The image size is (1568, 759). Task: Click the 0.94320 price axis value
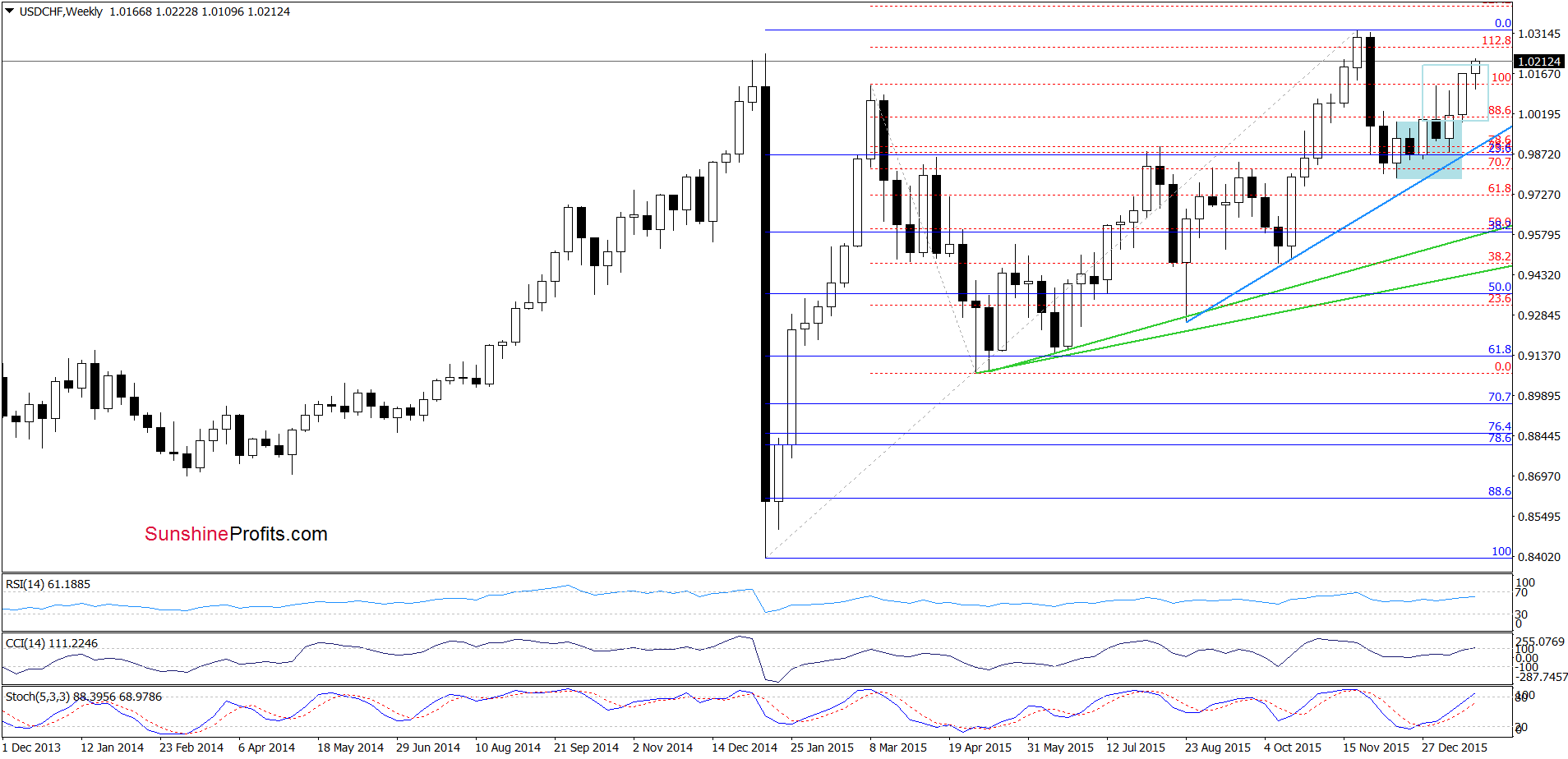pyautogui.click(x=1538, y=275)
